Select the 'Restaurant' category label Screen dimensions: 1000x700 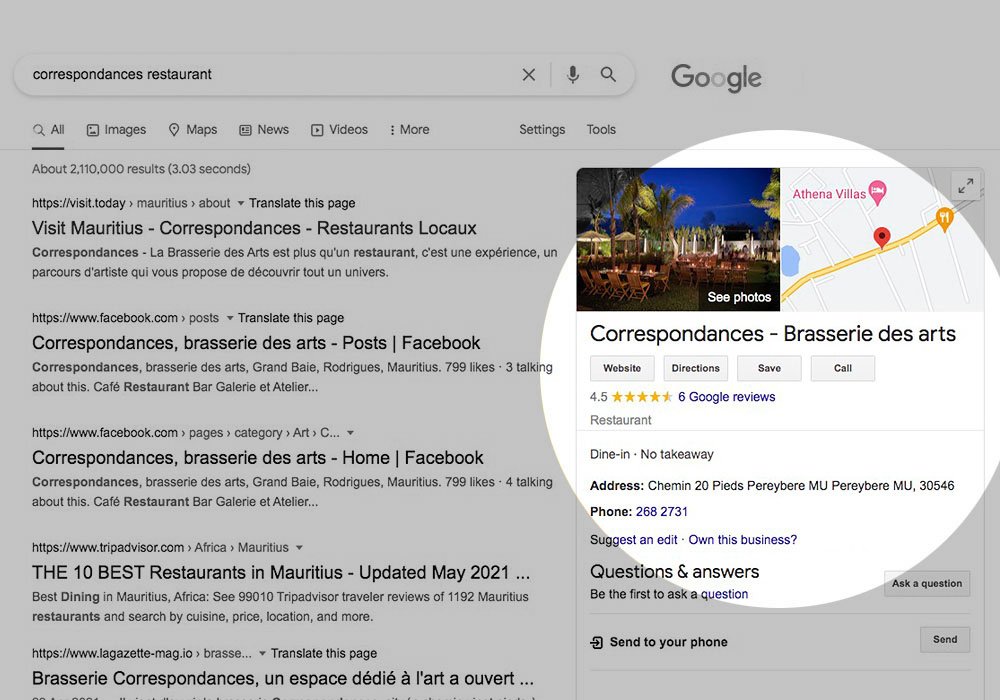point(621,420)
